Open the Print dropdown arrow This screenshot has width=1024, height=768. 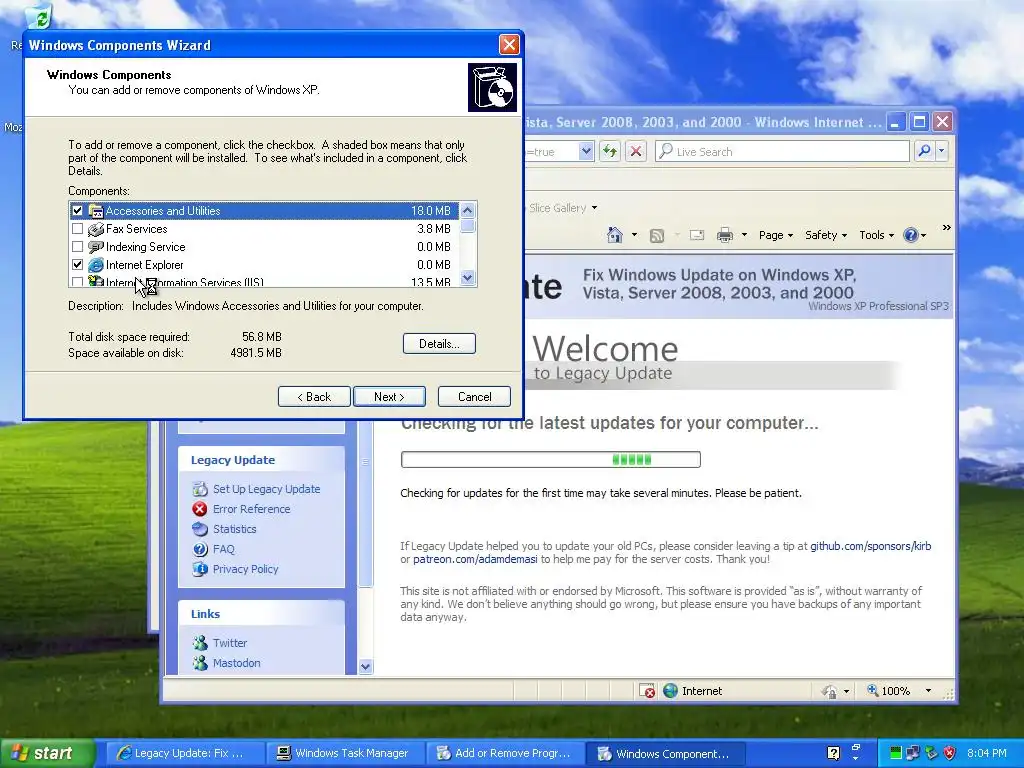[x=744, y=235]
